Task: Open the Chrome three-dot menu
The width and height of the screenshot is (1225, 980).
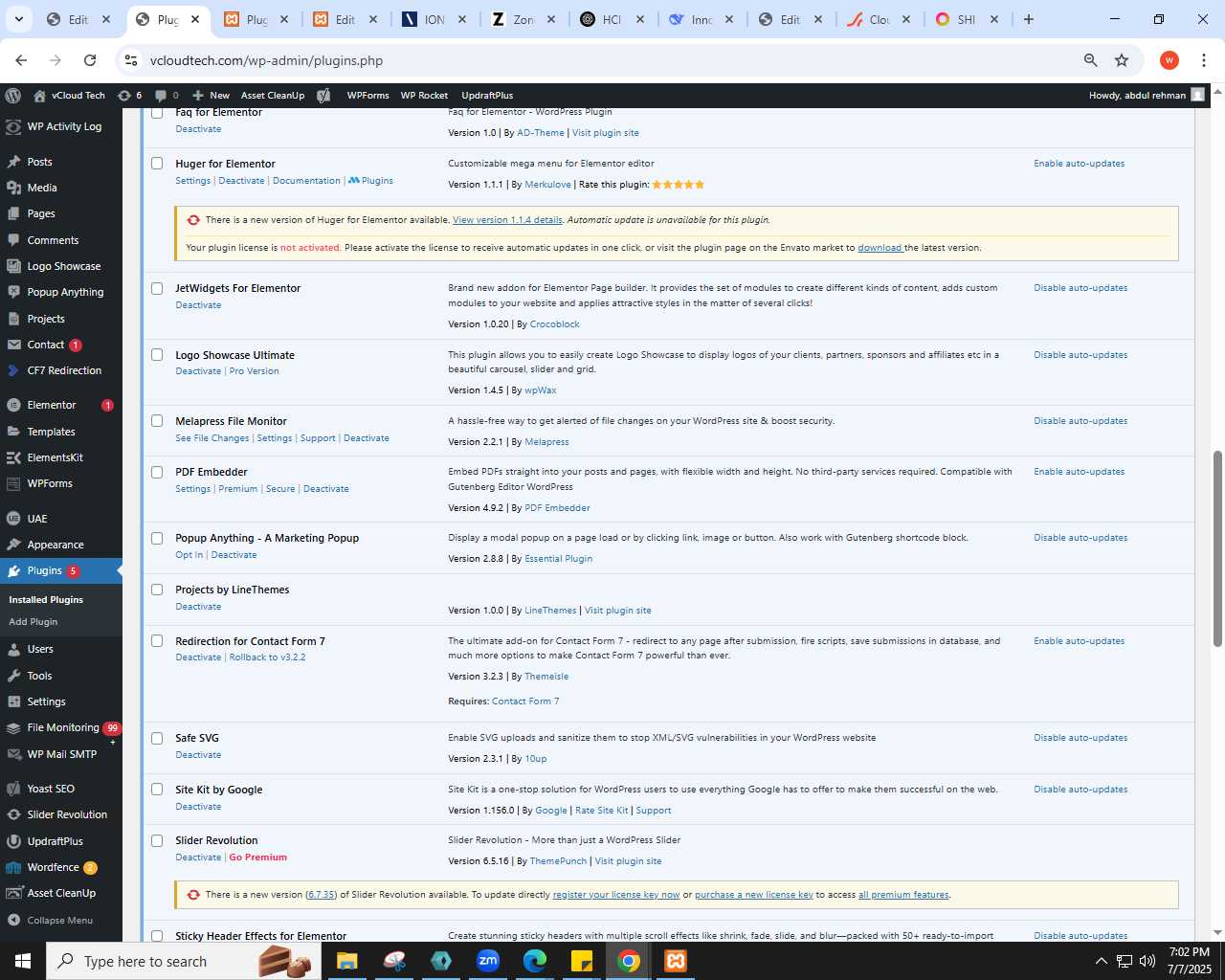Action: pos(1204,60)
